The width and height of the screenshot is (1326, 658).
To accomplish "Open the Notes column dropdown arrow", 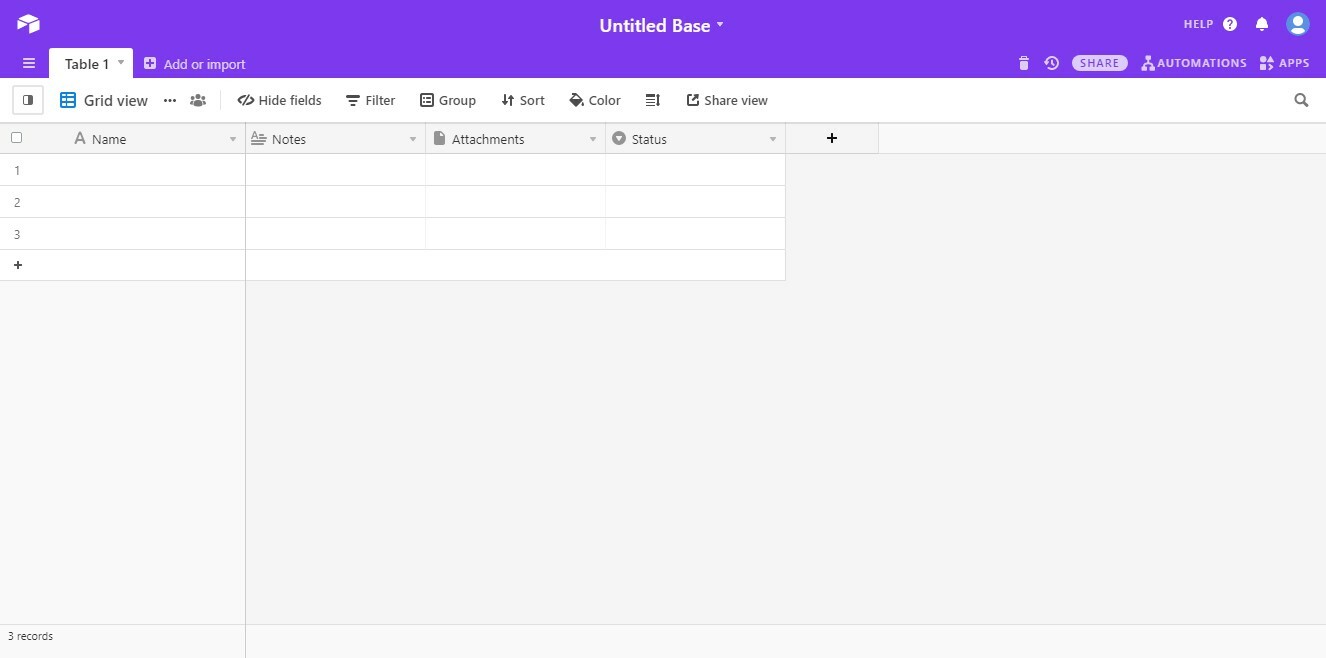I will point(413,139).
